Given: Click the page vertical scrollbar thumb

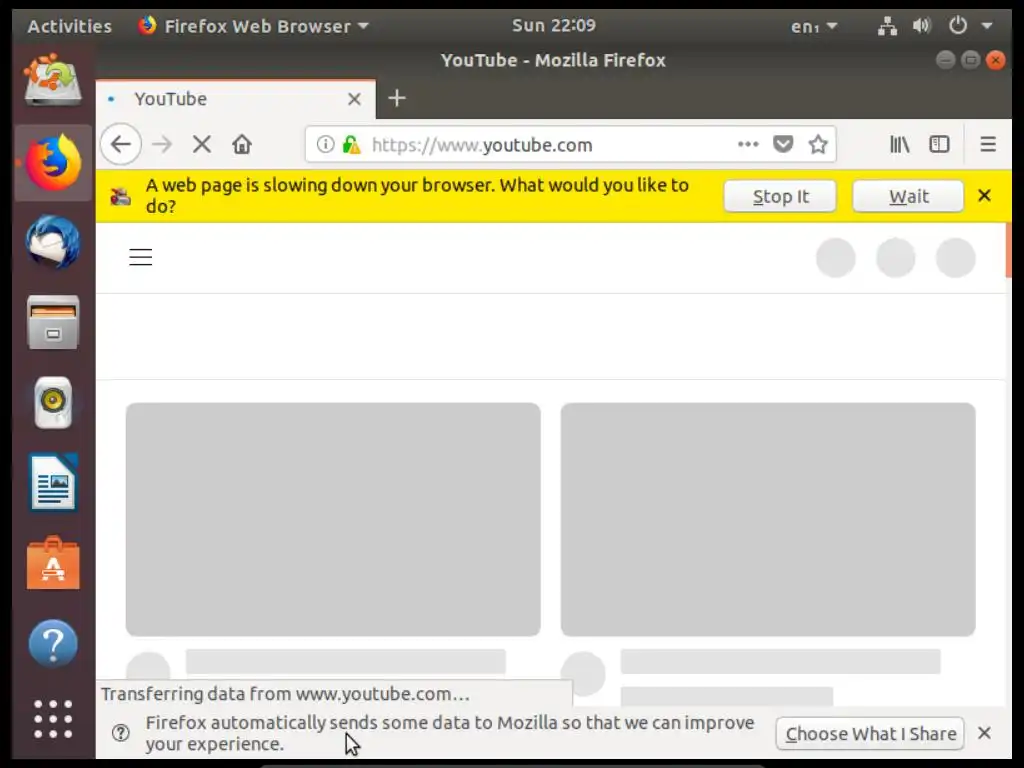Looking at the screenshot, I should point(1008,250).
